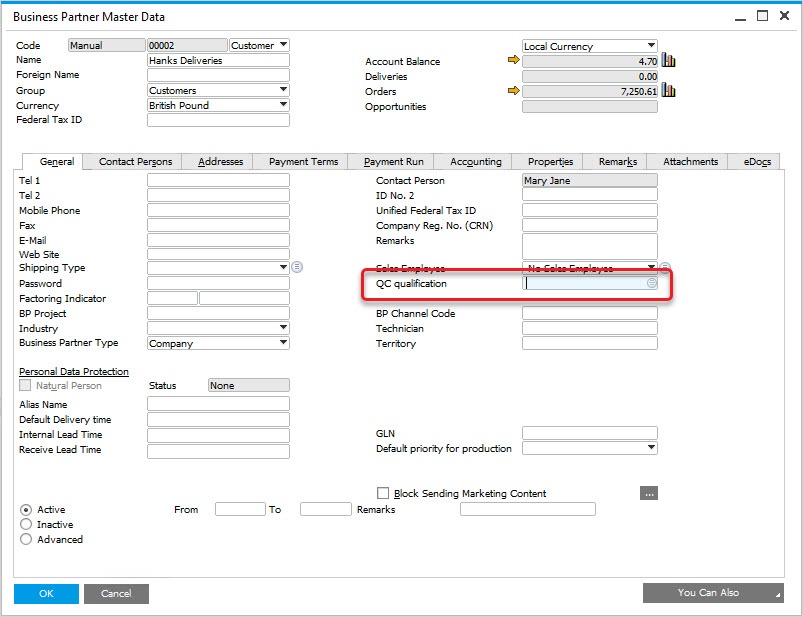803x617 pixels.
Task: Click the Shipping Type info circle icon
Action: [x=297, y=268]
